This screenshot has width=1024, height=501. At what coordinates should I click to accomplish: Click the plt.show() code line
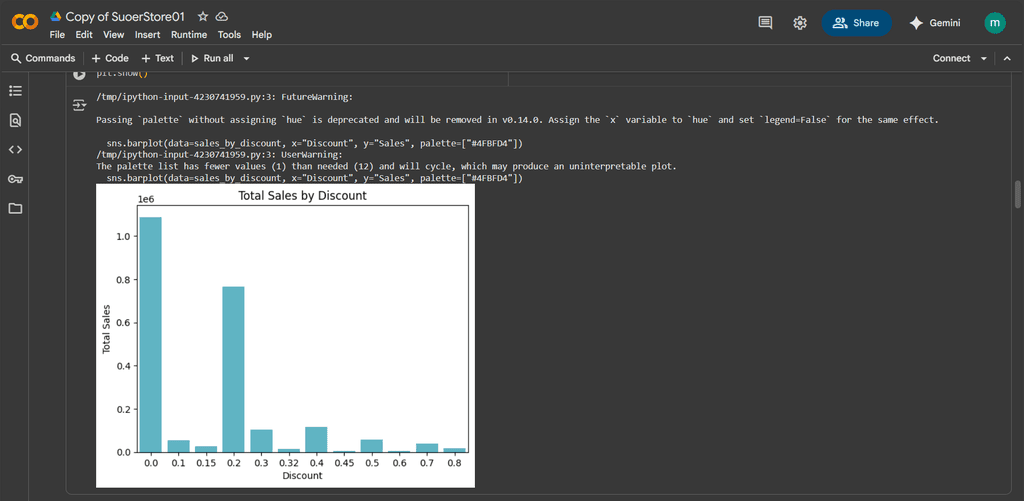coord(122,74)
